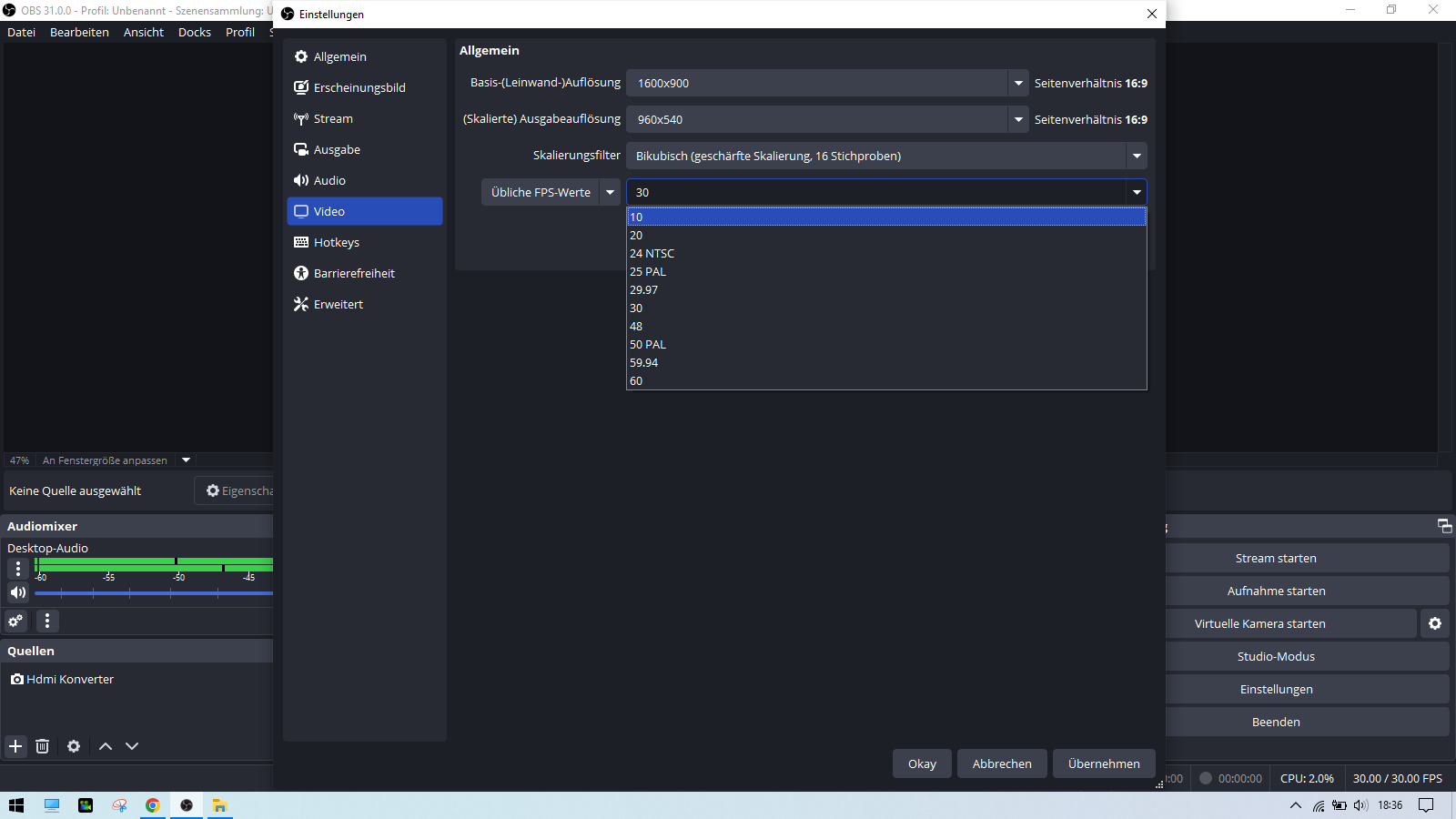Viewport: 1456px width, 819px height.
Task: Open the Profil menu in OBS
Action: [x=240, y=32]
